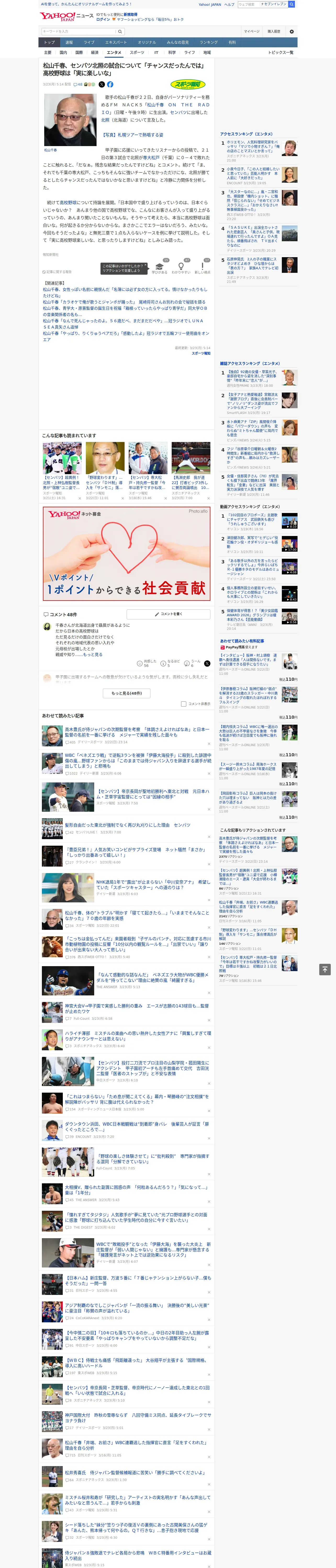Screen dimensions: 336x1568
Task: Select the エンタメ category
Action: pyautogui.click(x=114, y=52)
